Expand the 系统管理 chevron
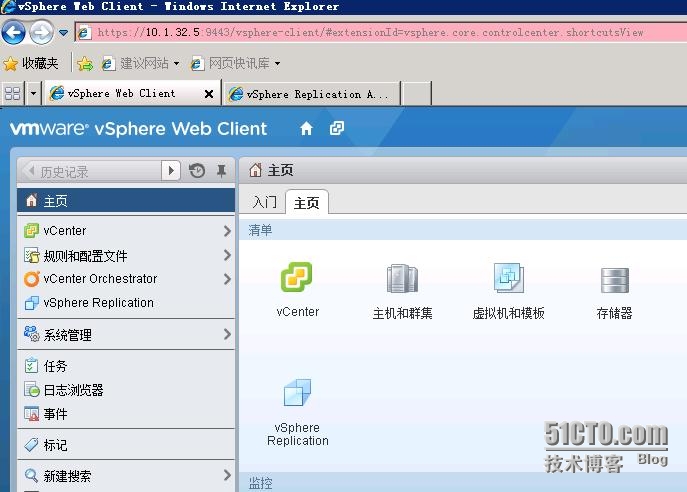The image size is (687, 492). (227, 334)
